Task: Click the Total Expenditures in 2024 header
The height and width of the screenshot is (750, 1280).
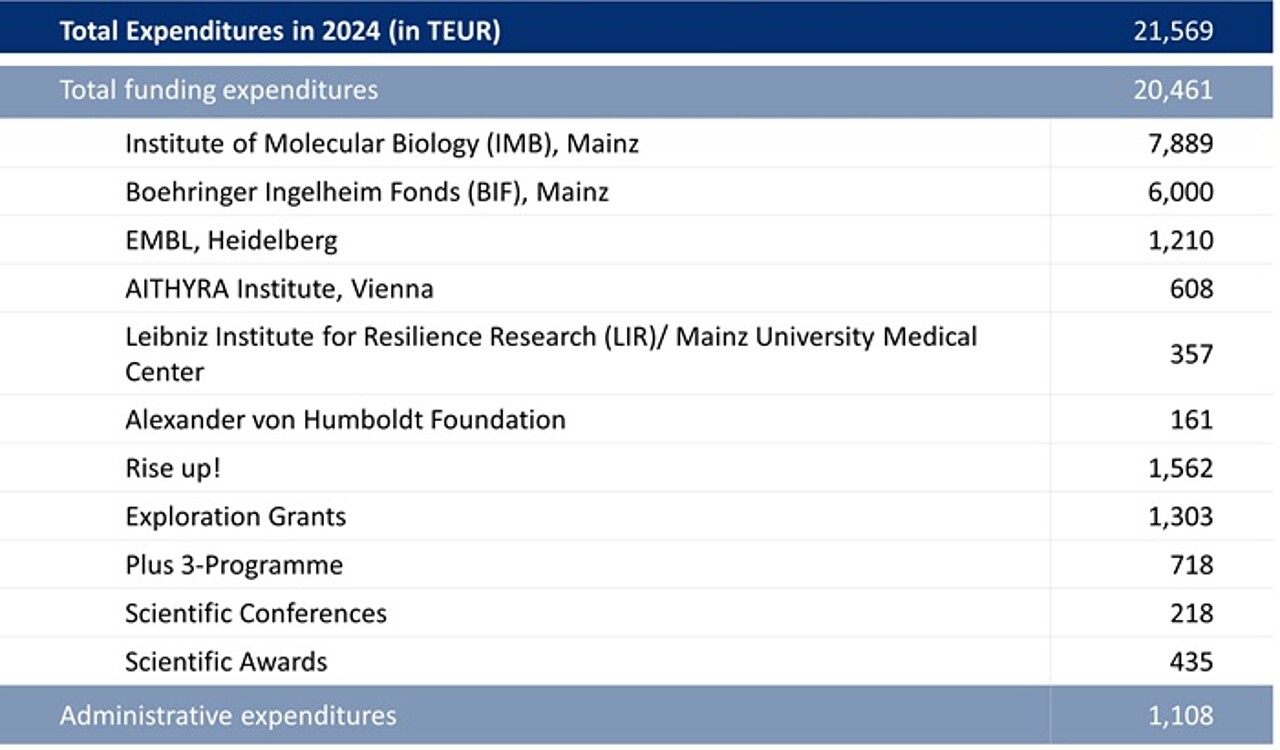Action: (x=279, y=31)
